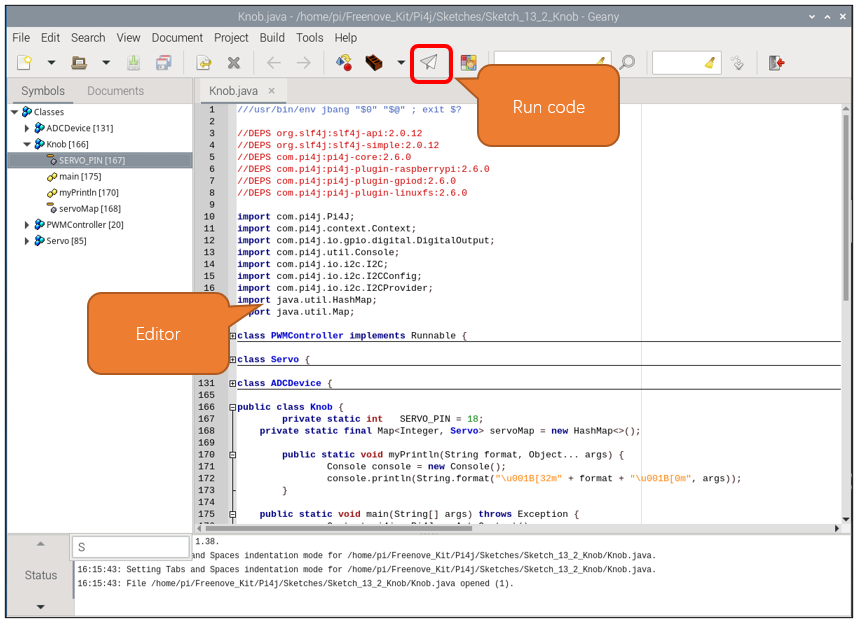Collapse the Knob [166] class node
Viewport: 857px width, 623px height.
(x=27, y=144)
